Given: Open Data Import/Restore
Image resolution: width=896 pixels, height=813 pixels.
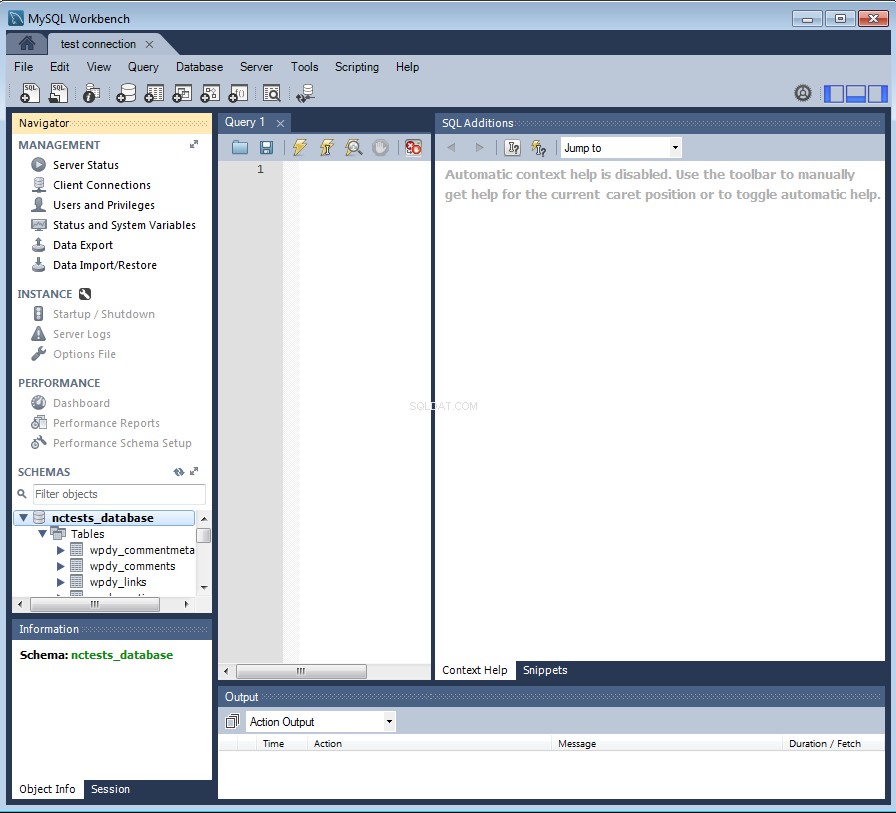Looking at the screenshot, I should click(x=105, y=265).
